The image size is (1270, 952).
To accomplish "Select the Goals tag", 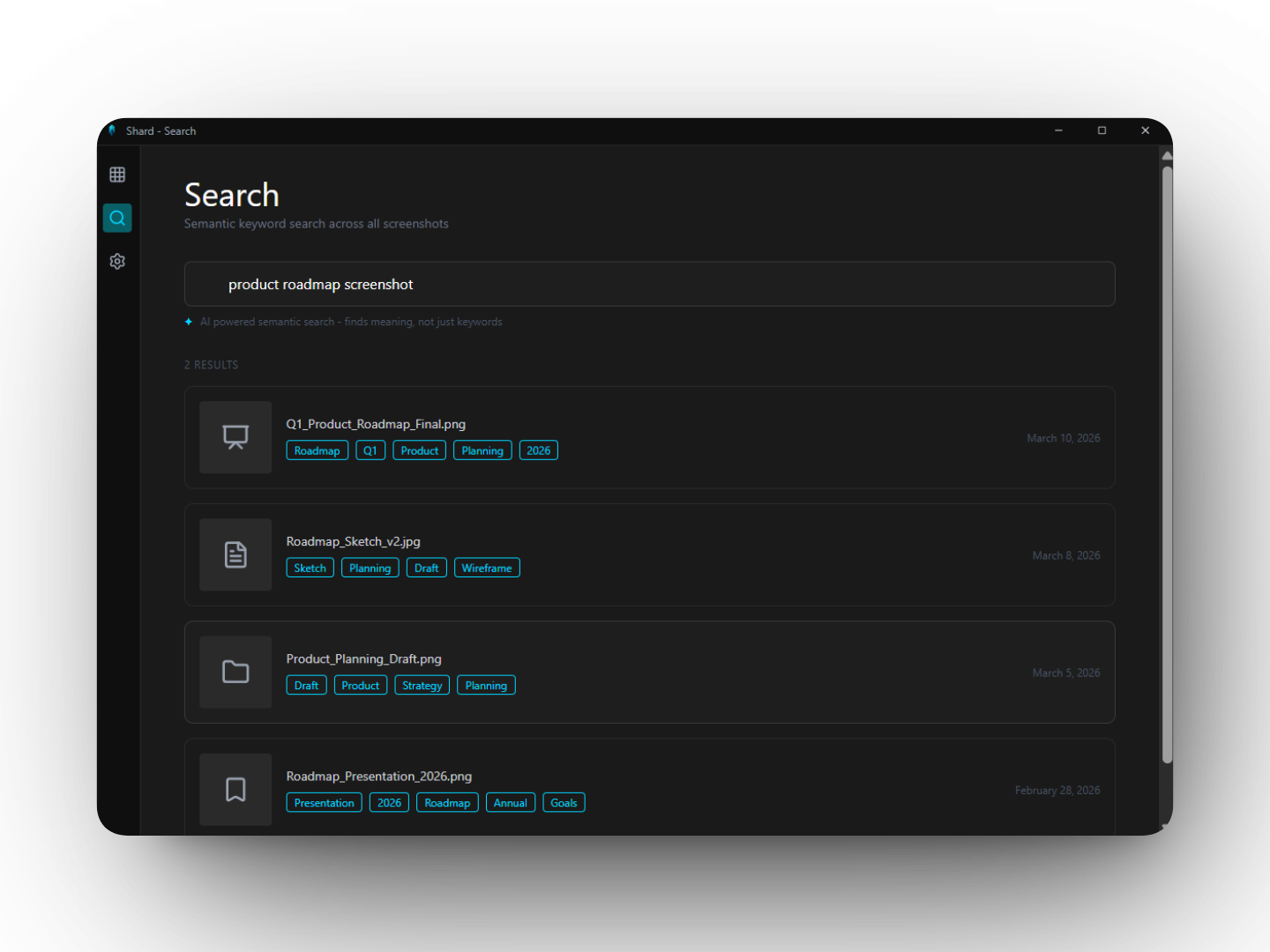I will coord(564,802).
